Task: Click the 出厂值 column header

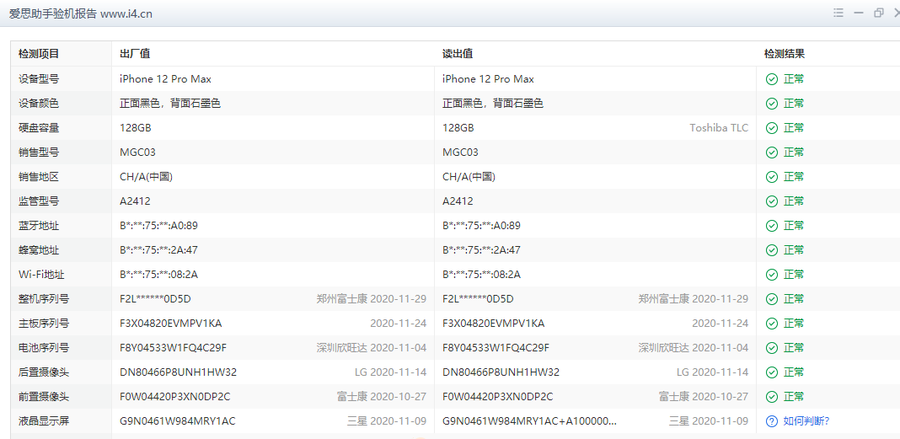Action: coord(135,54)
